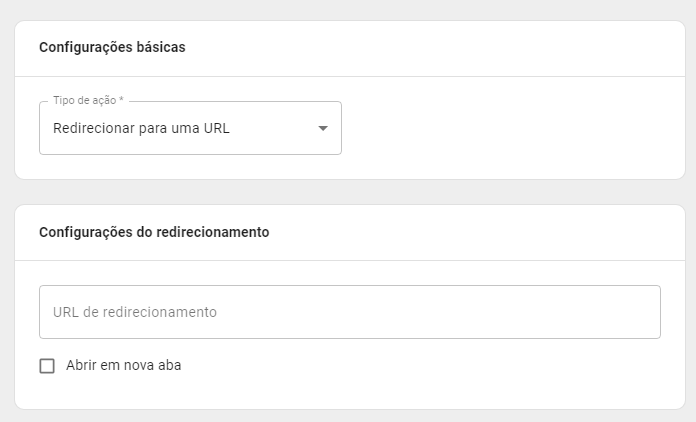This screenshot has width=696, height=422.
Task: Click the gray background between the two cards
Action: pyautogui.click(x=348, y=192)
